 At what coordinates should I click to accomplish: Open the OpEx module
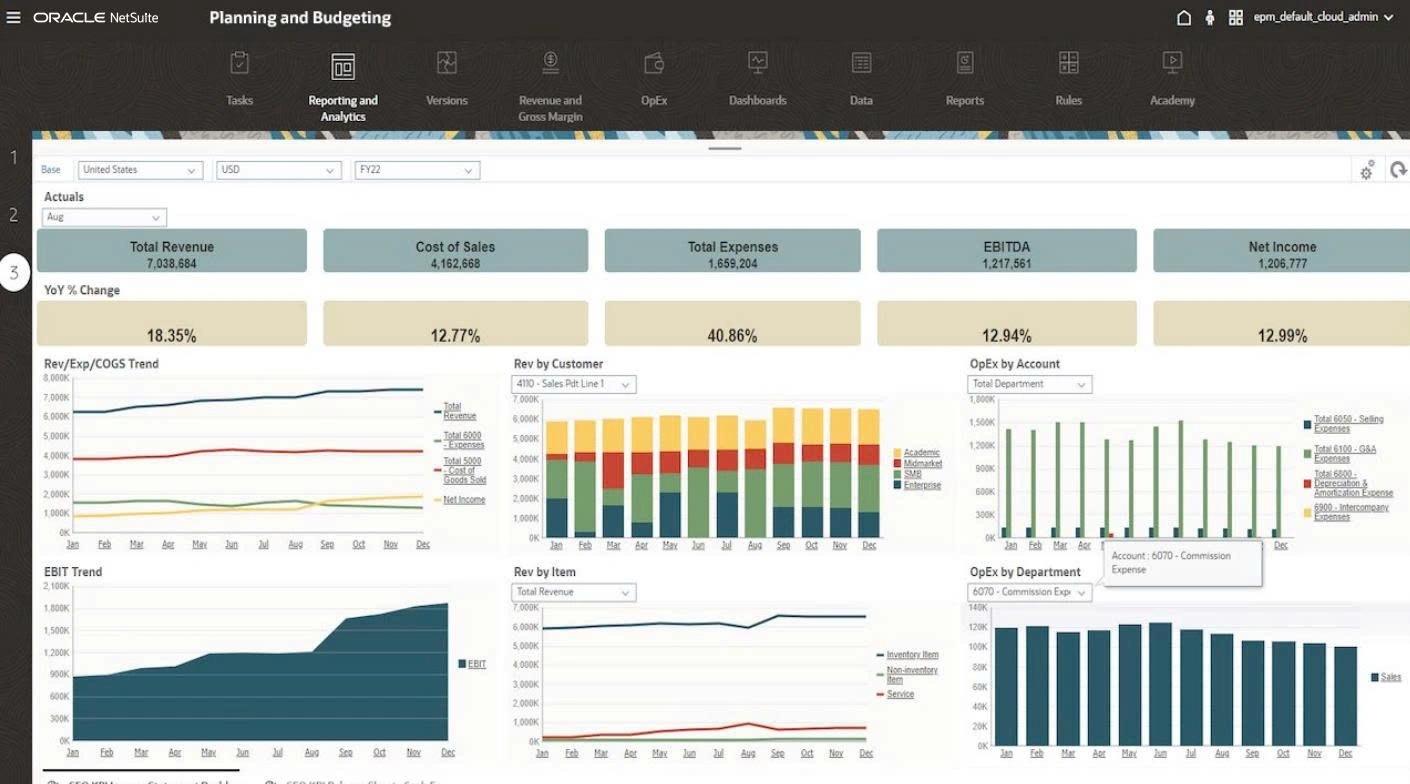[x=654, y=75]
